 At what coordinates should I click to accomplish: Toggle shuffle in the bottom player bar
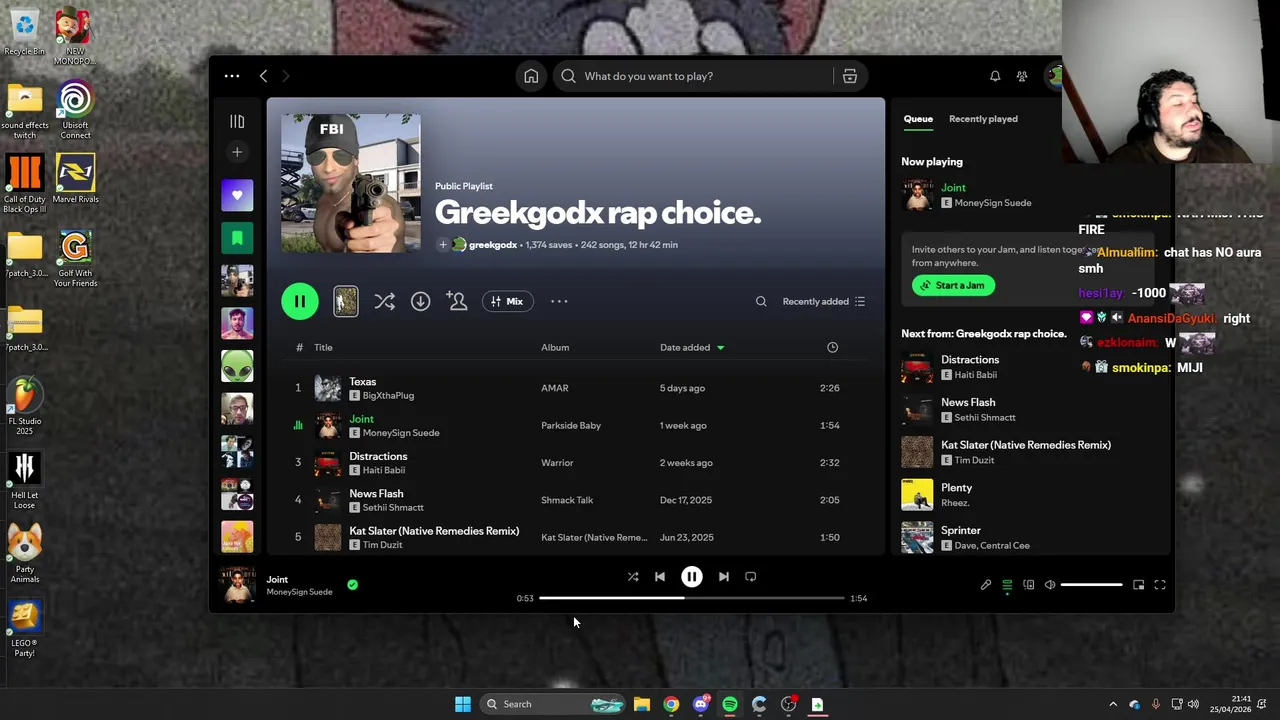[x=632, y=577]
